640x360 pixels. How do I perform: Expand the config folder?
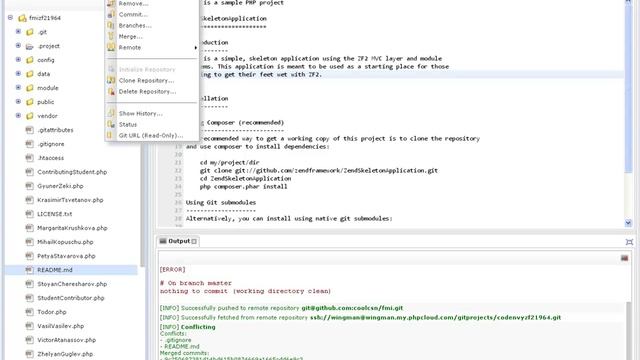pos(18,60)
